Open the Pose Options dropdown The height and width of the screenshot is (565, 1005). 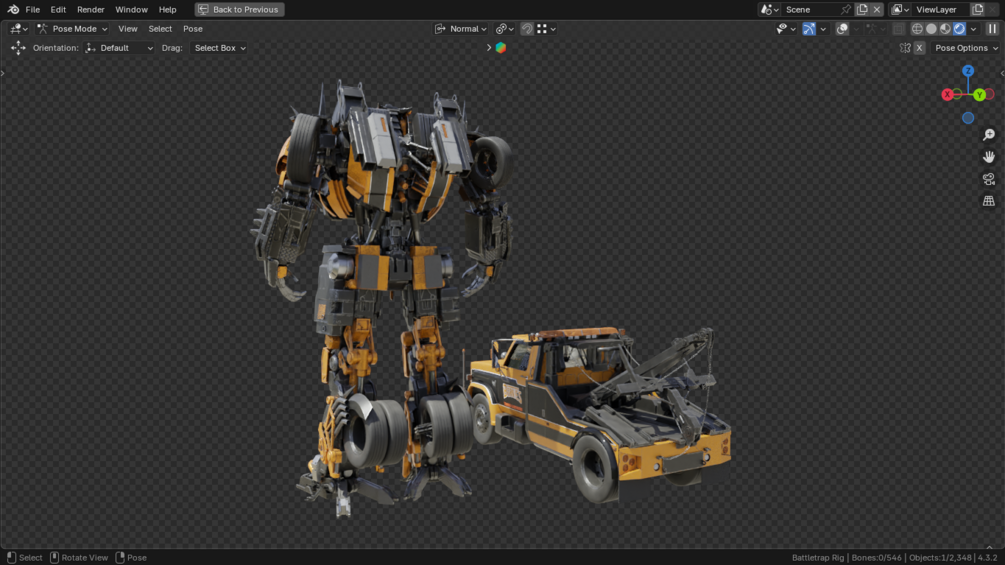point(966,48)
